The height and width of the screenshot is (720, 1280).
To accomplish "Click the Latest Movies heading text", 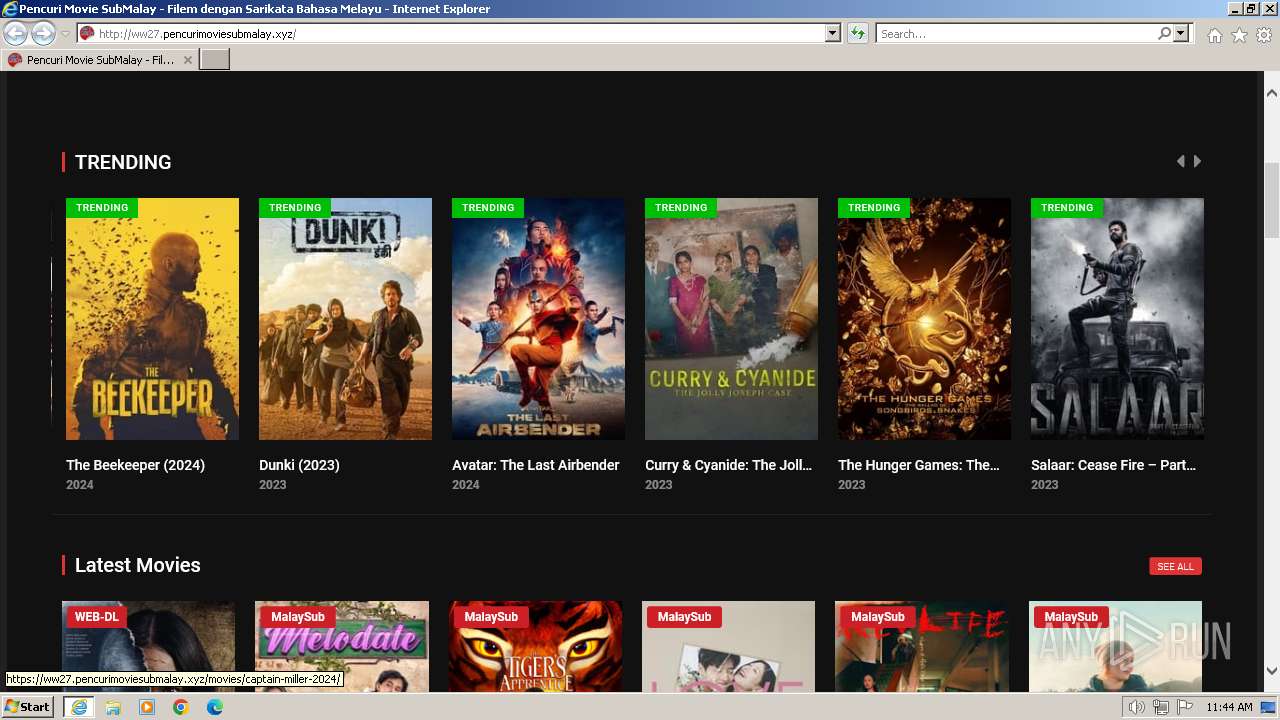I will 138,565.
